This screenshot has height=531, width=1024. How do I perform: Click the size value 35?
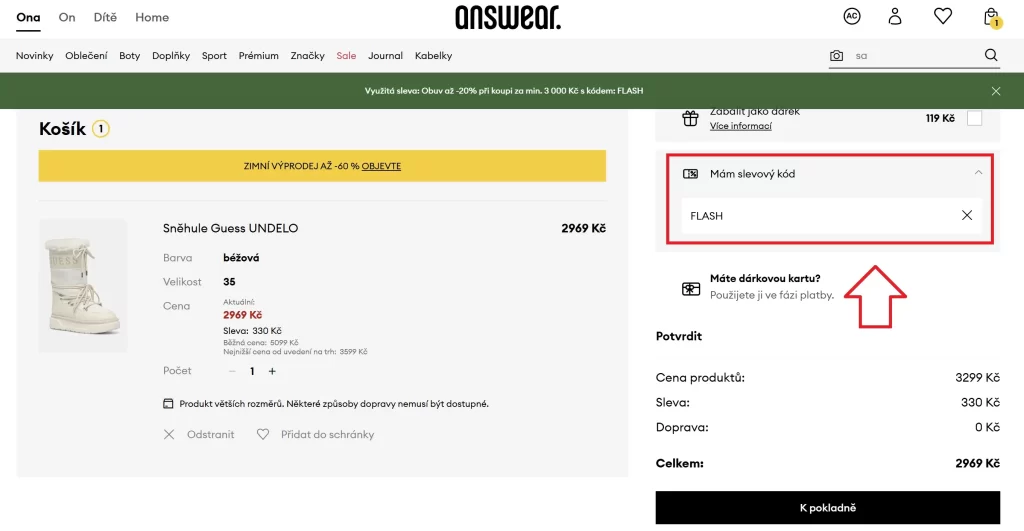click(229, 282)
